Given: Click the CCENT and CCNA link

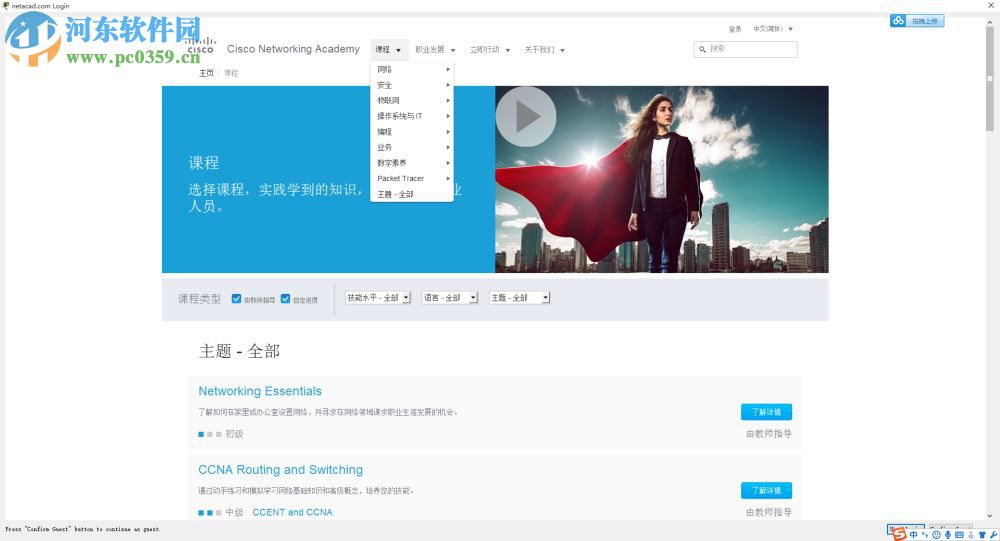Looking at the screenshot, I should (292, 512).
